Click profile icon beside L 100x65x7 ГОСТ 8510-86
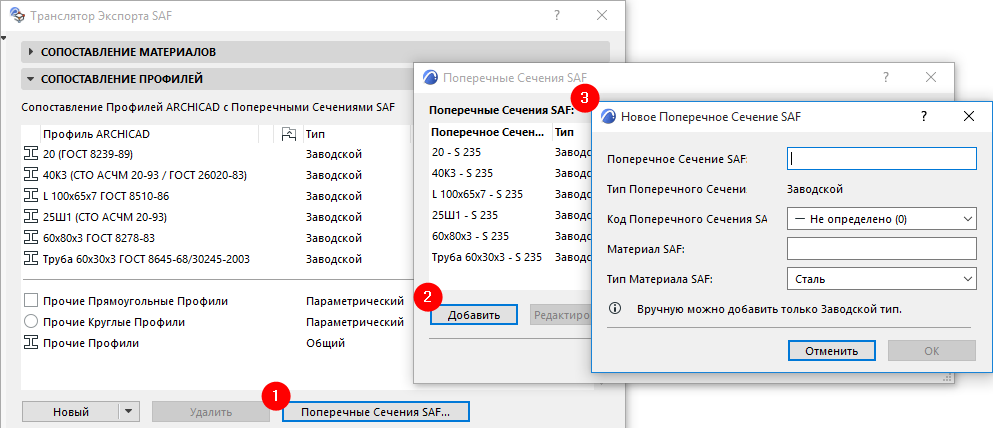Screen dimensions: 993x428 pyautogui.click(x=30, y=196)
